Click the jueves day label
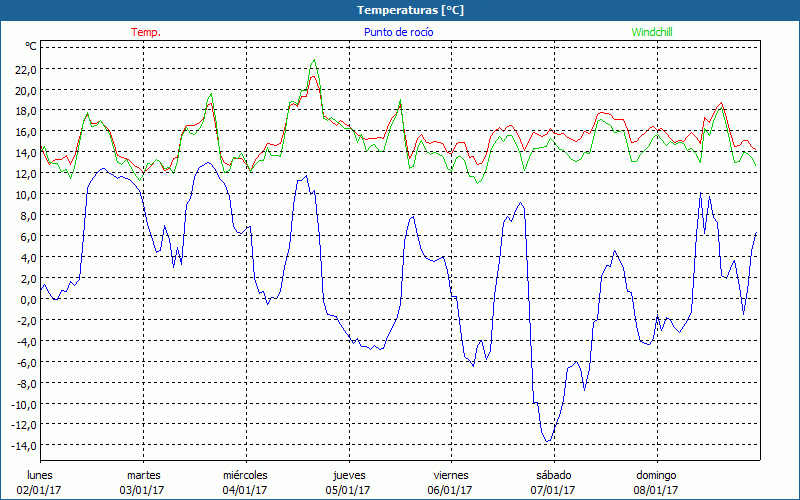Viewport: 800px width, 500px height. tap(348, 475)
